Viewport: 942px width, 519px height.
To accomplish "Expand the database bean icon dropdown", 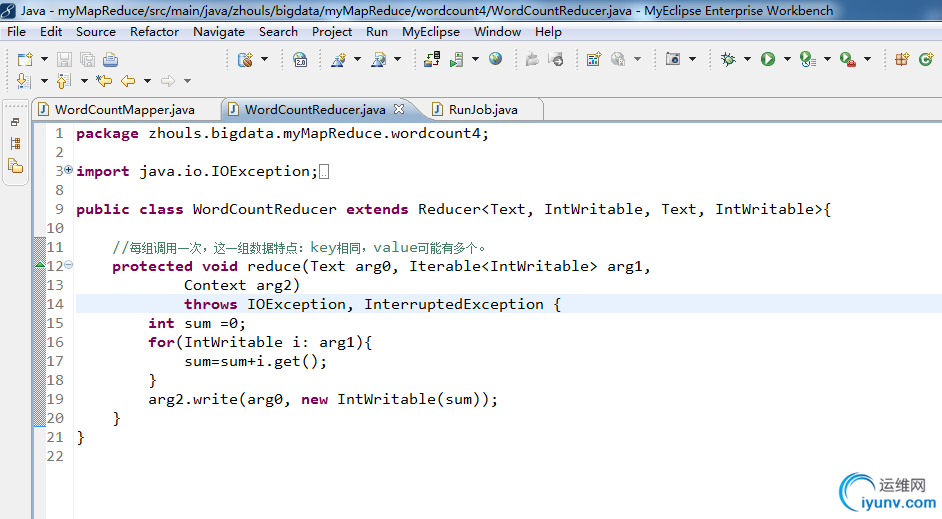I will point(264,59).
